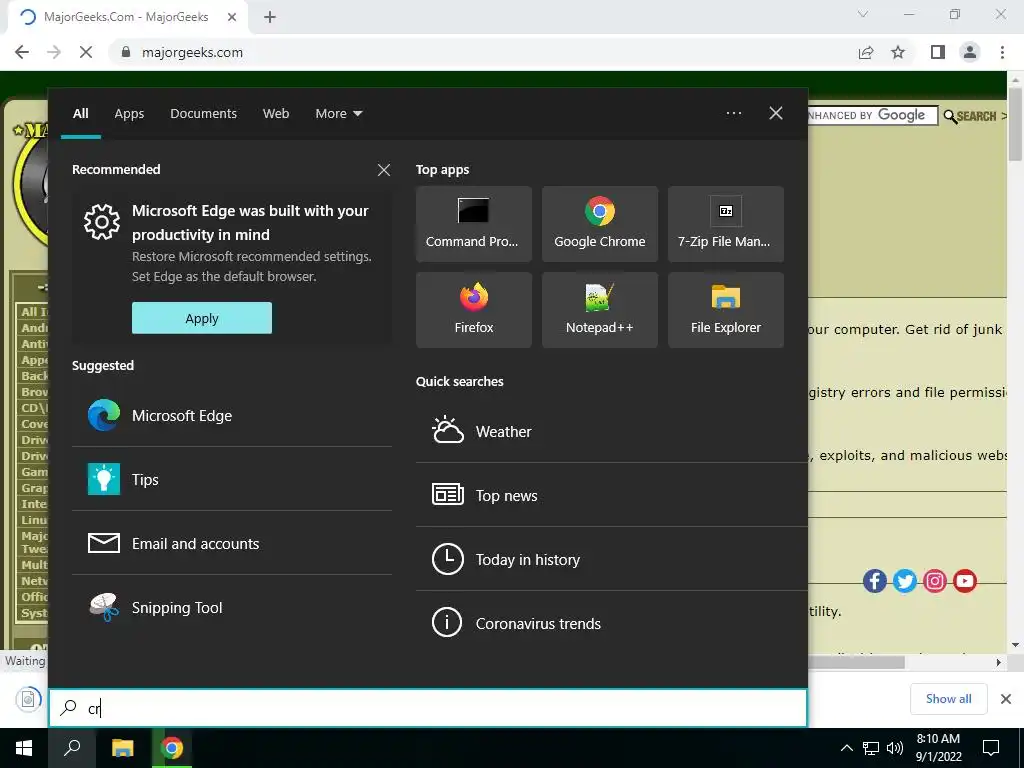The height and width of the screenshot is (768, 1024).
Task: Open Chrome side panel icon
Action: (x=938, y=52)
